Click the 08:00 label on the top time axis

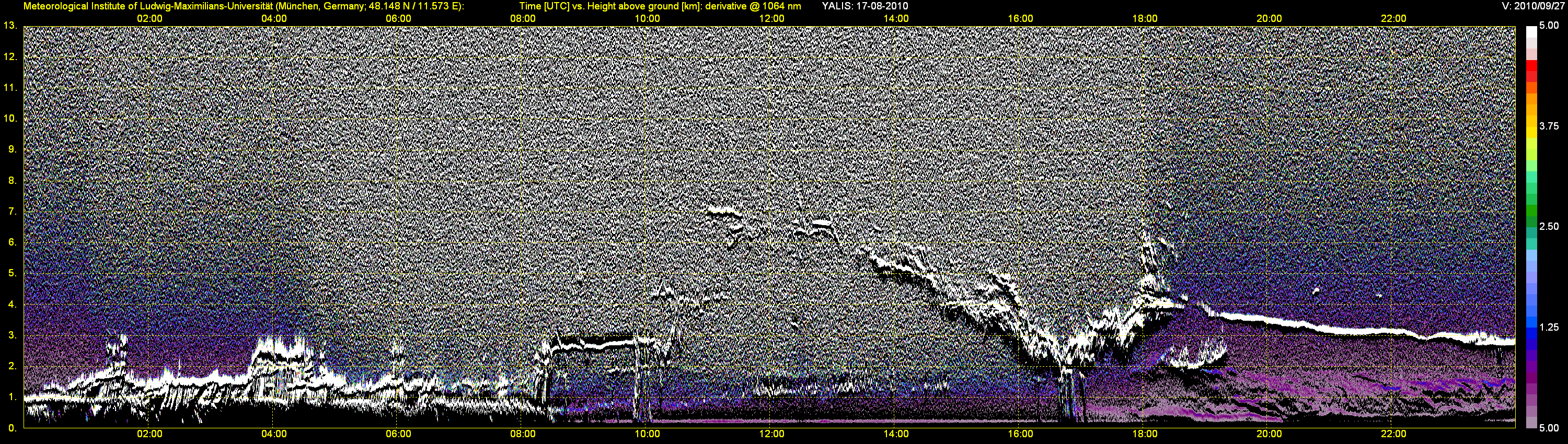(523, 18)
